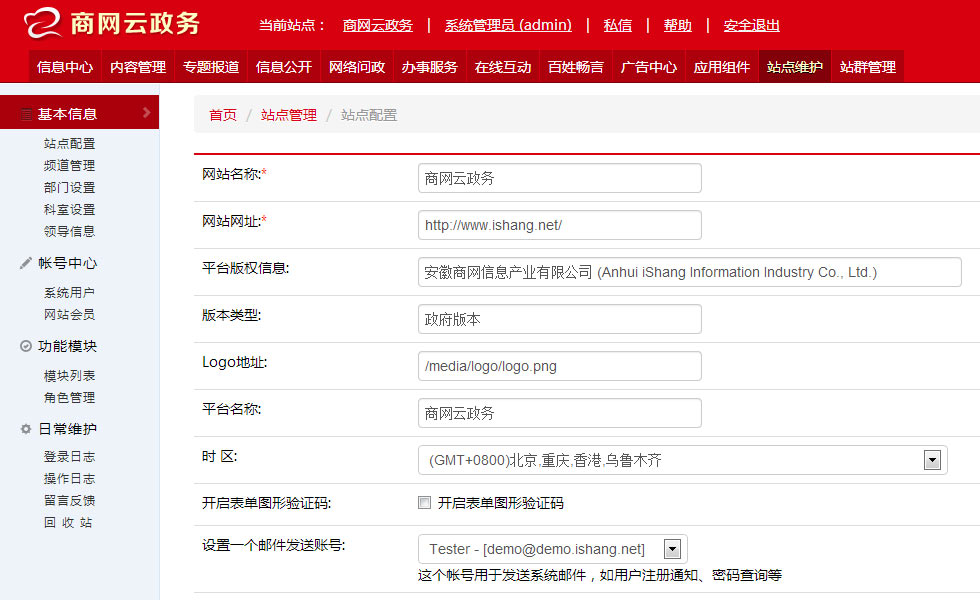Open 站点配置 in the sidebar

pyautogui.click(x=69, y=144)
